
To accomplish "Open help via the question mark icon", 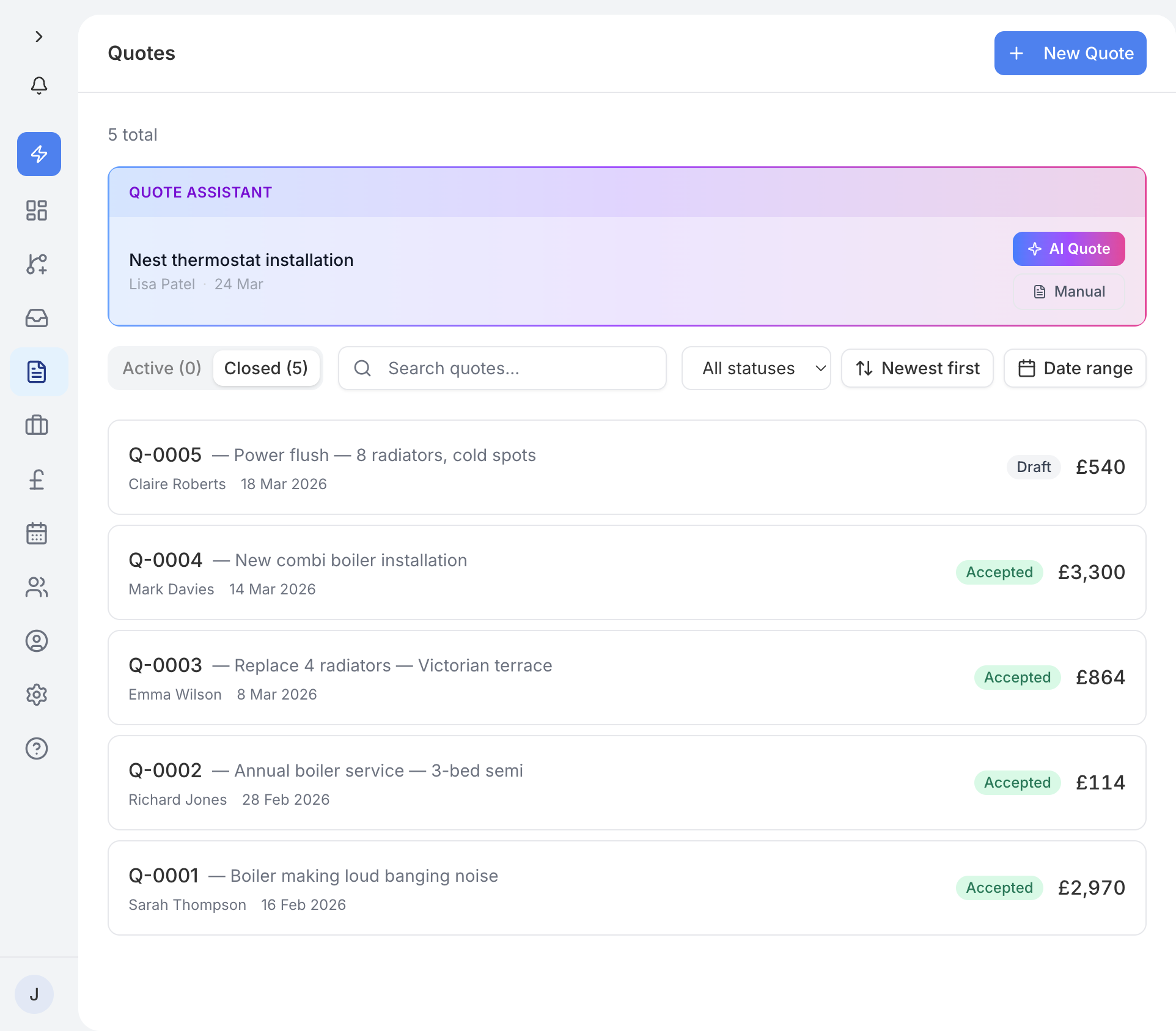I will [x=37, y=748].
